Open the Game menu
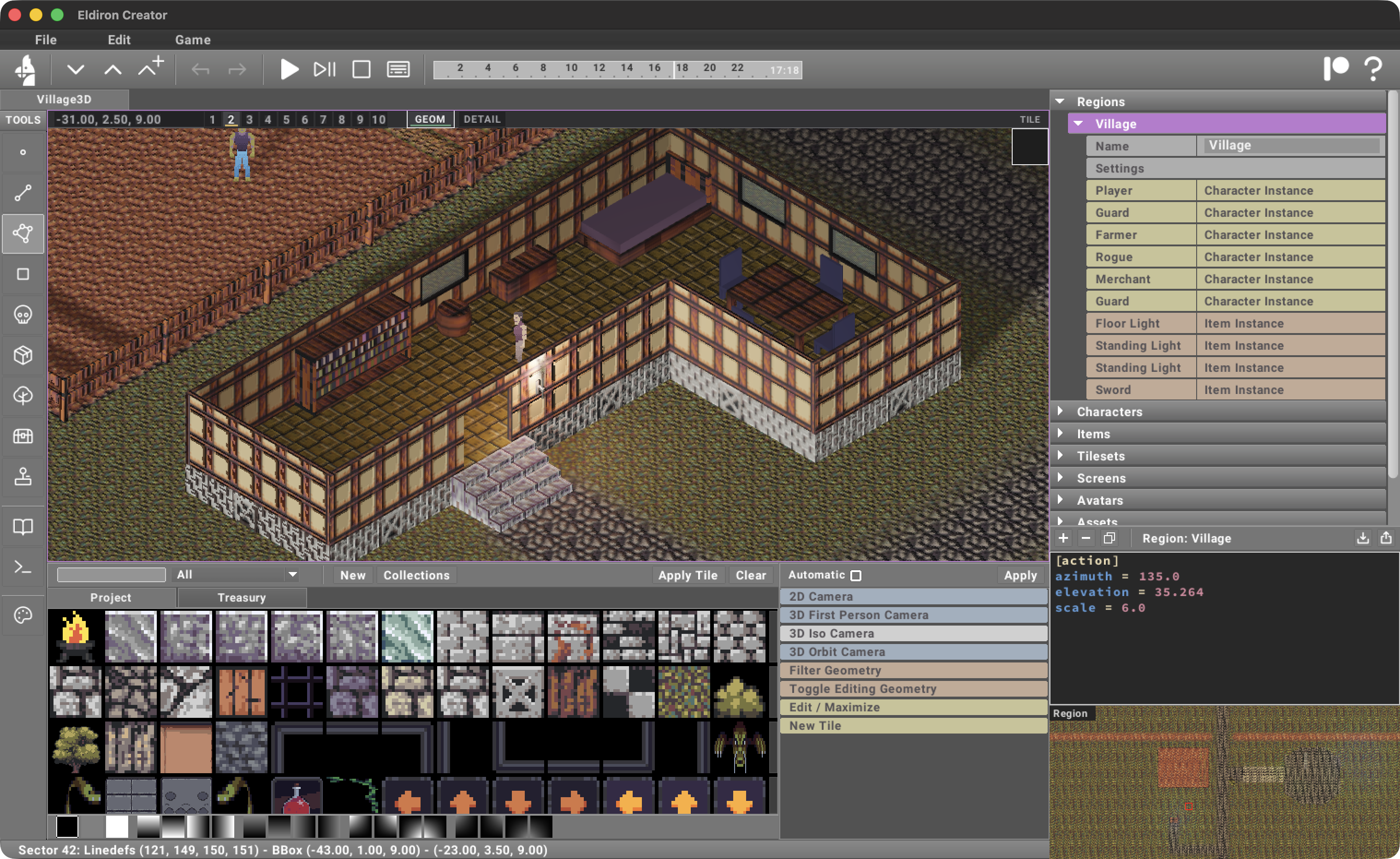 click(x=193, y=40)
